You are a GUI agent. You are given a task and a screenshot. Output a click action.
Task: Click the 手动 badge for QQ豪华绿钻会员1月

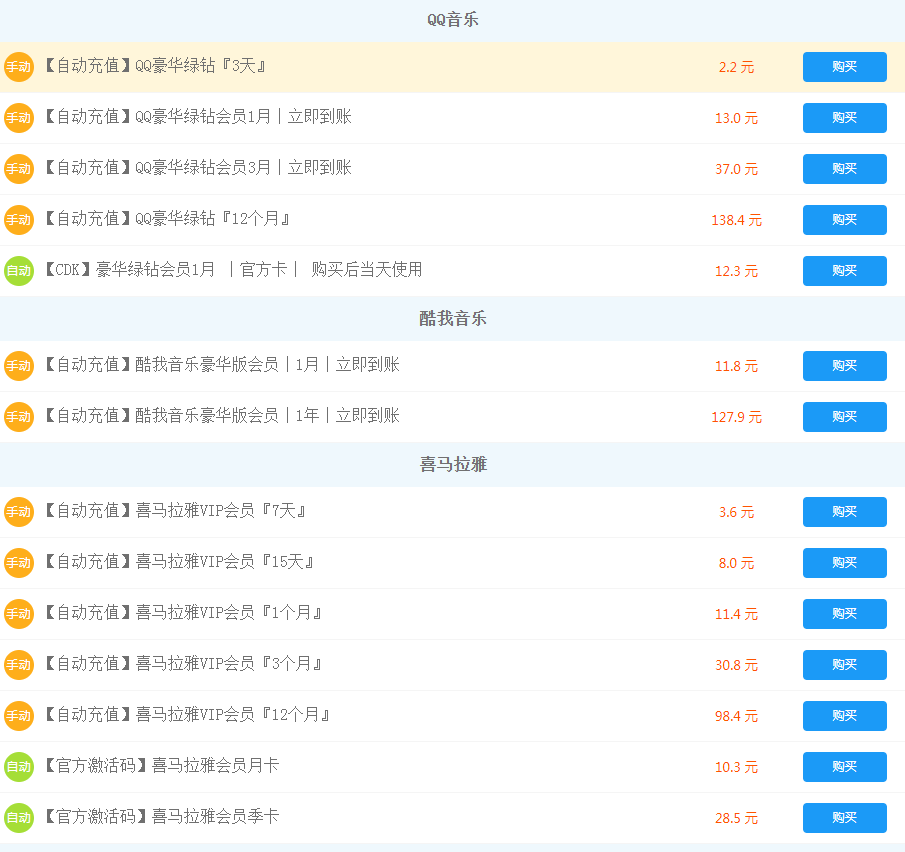[19, 118]
